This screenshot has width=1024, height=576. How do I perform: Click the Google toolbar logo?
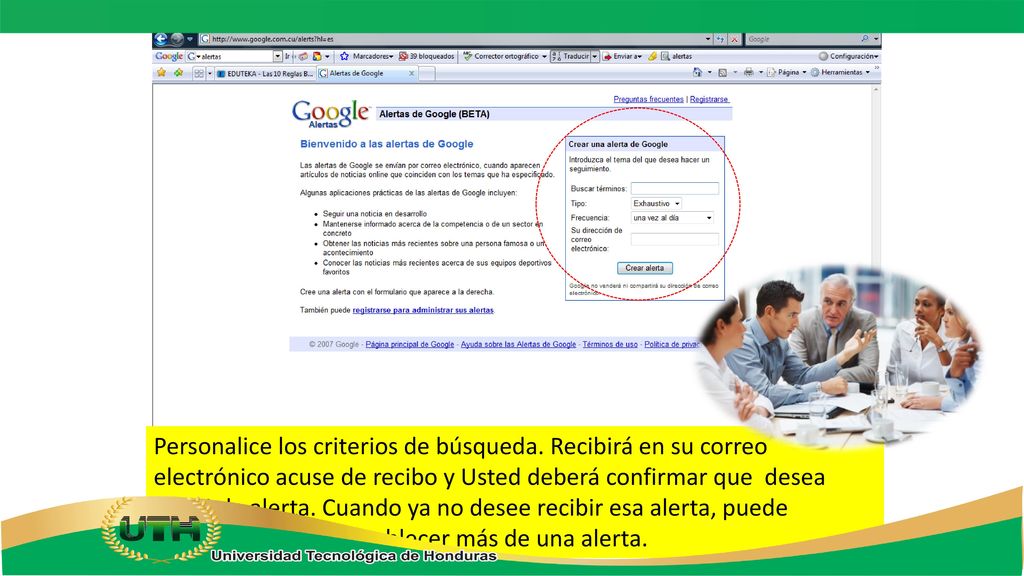pyautogui.click(x=168, y=56)
